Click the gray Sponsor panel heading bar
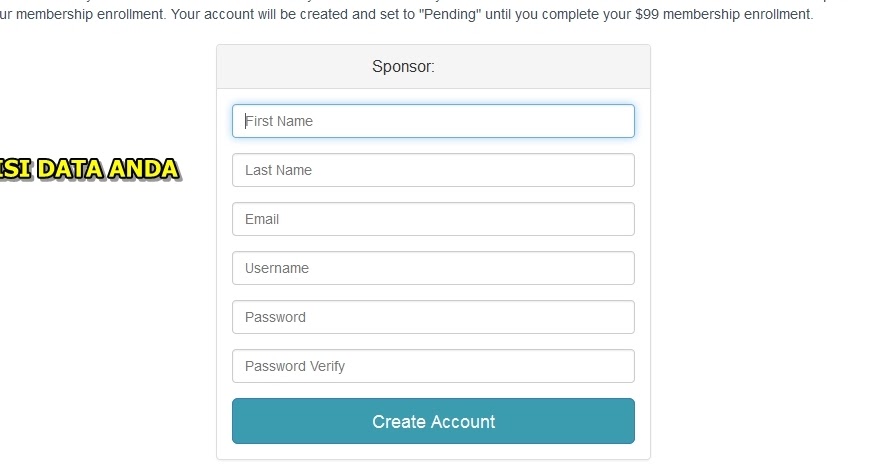The height and width of the screenshot is (470, 893). point(433,67)
